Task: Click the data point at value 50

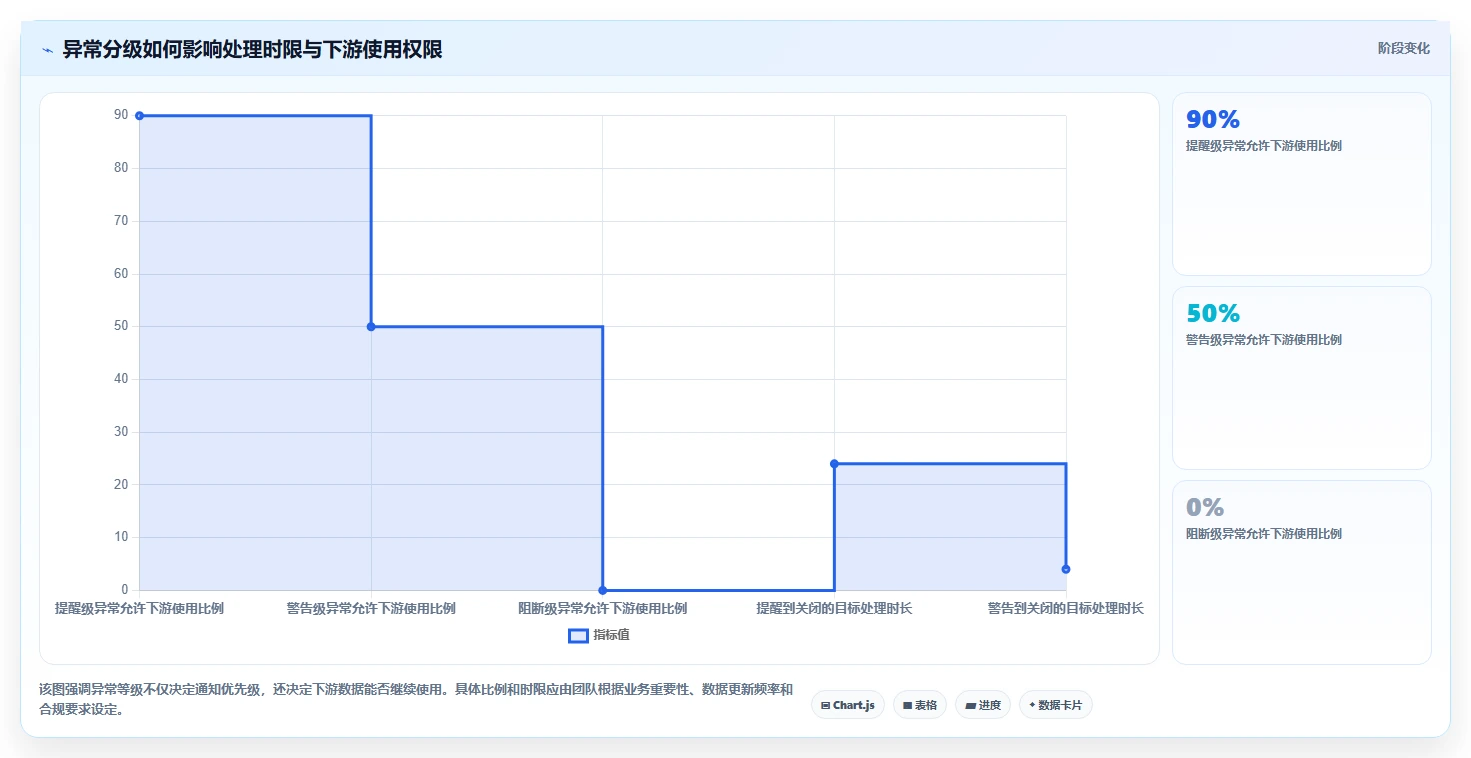Action: [x=371, y=327]
